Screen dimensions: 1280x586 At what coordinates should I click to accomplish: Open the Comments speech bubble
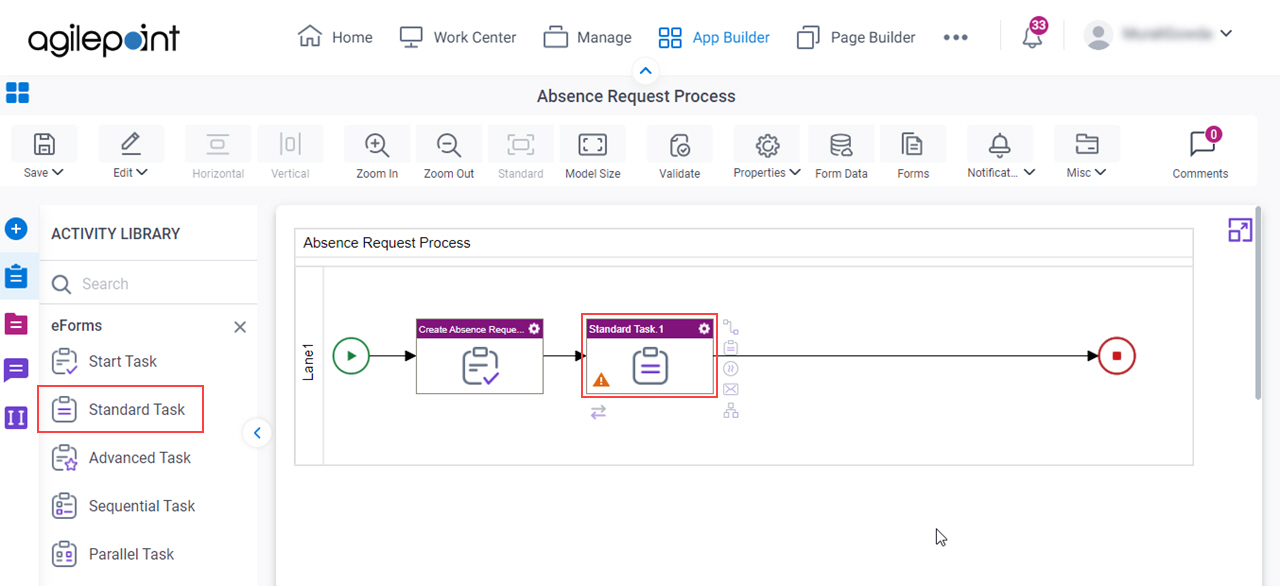(x=1201, y=145)
